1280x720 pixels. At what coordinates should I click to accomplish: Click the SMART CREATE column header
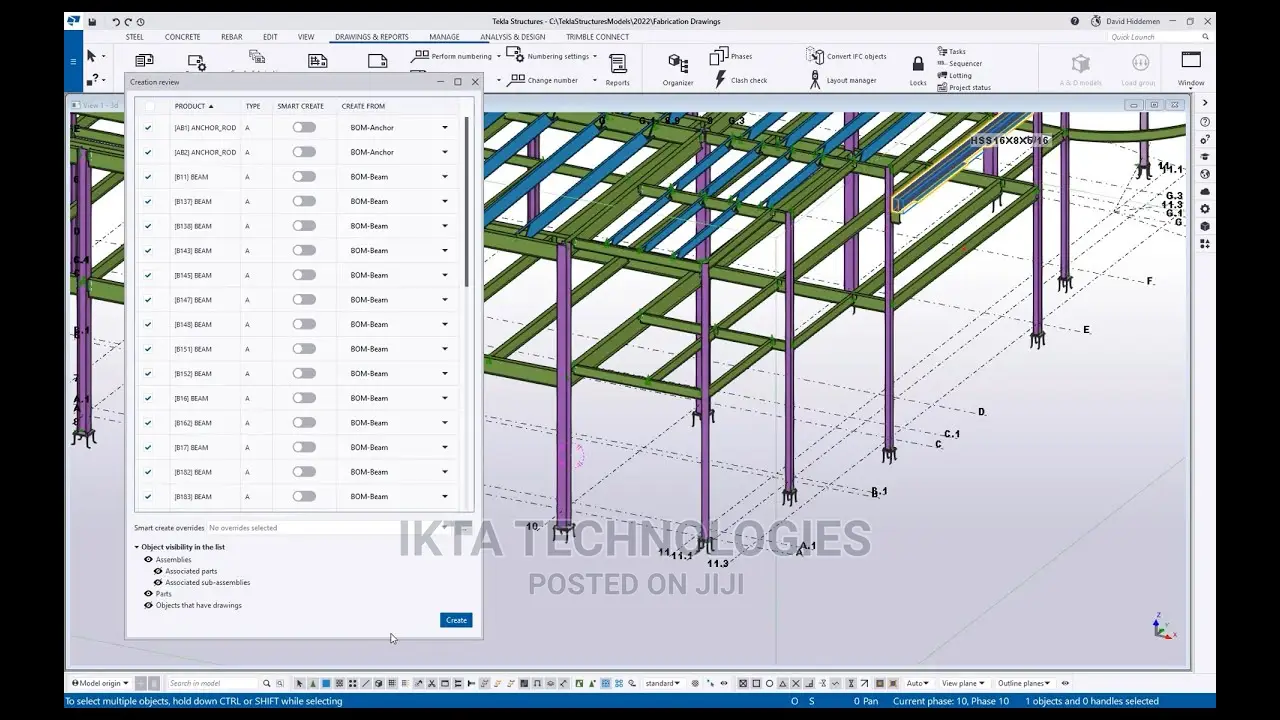pos(300,106)
